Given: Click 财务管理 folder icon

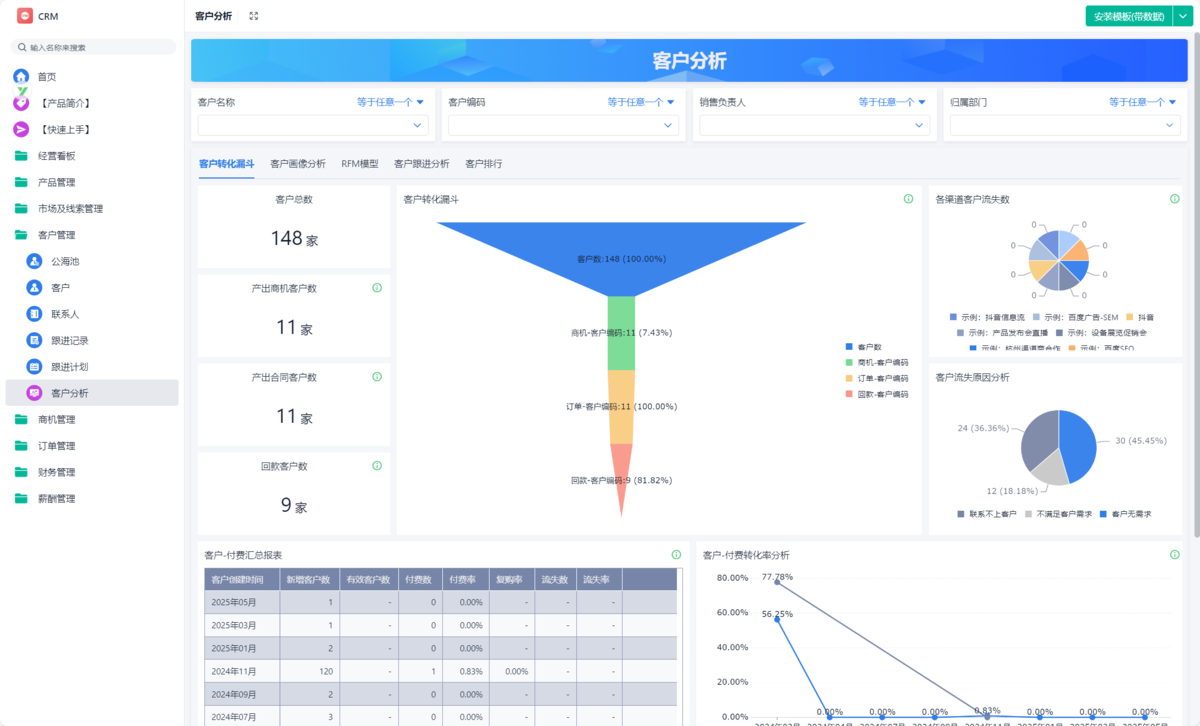Looking at the screenshot, I should coord(21,472).
